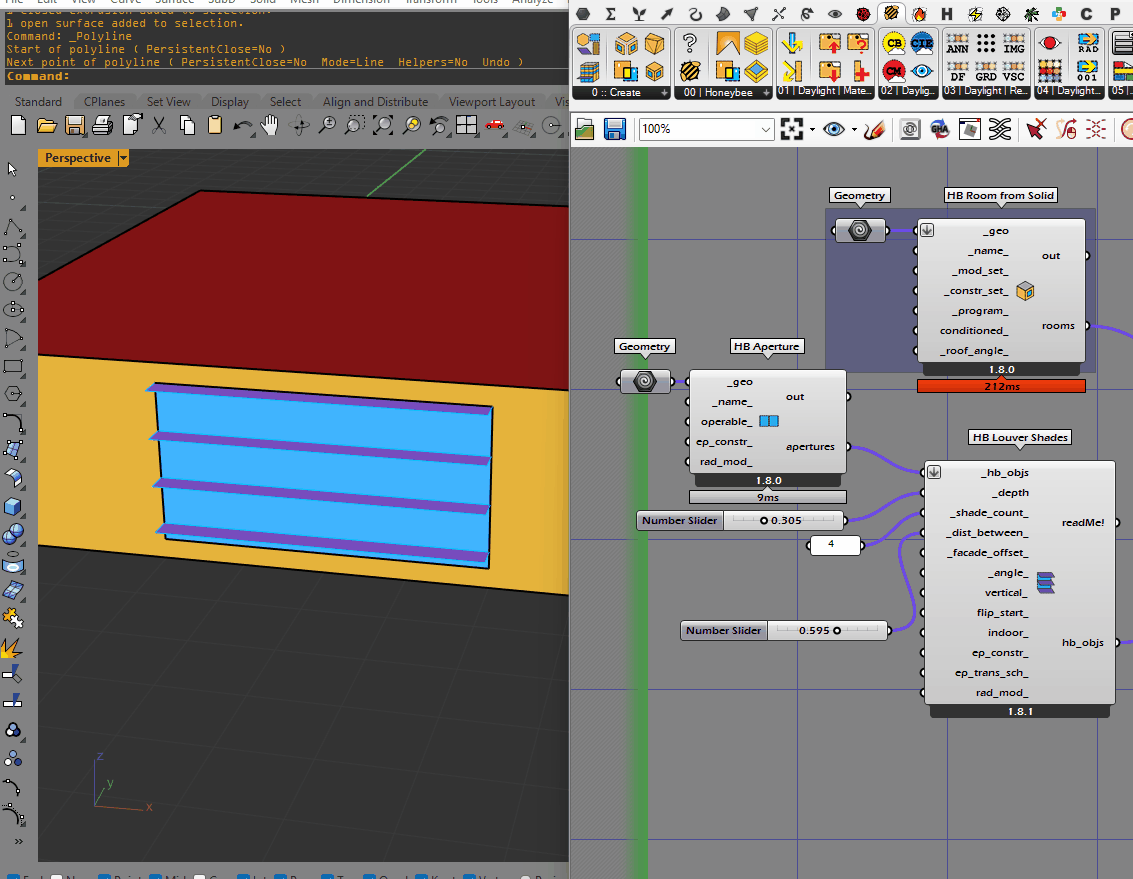Open the Perspective viewport dropdown arrow

pyautogui.click(x=124, y=158)
